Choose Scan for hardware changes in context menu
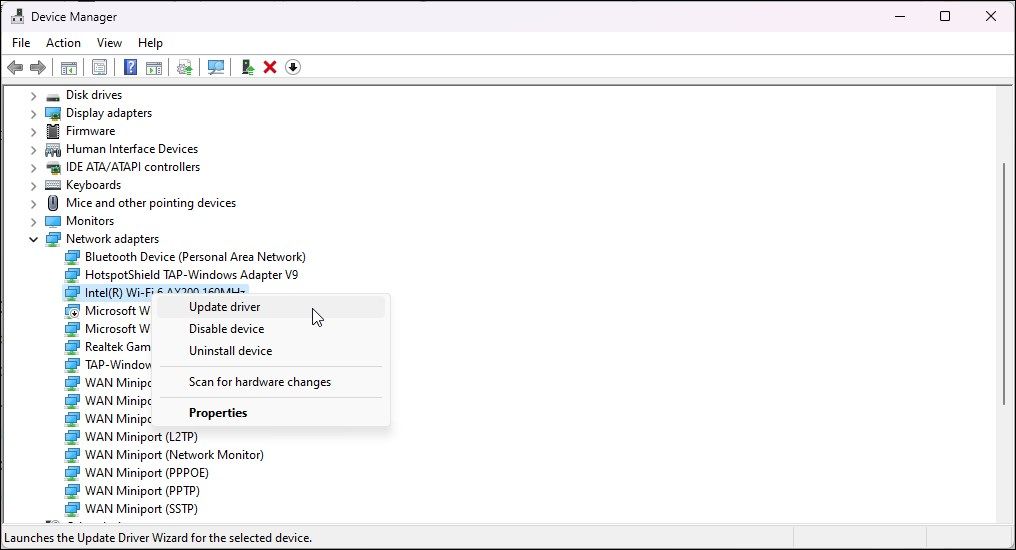 point(271,382)
